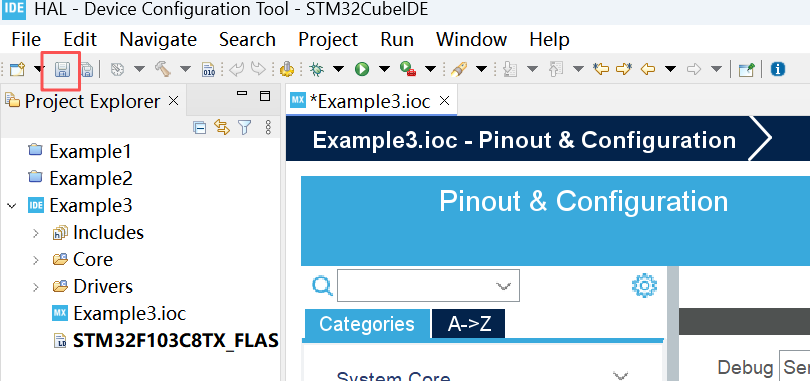Click the Project Explorer filter funnel icon
810x381 pixels.
pyautogui.click(x=244, y=127)
